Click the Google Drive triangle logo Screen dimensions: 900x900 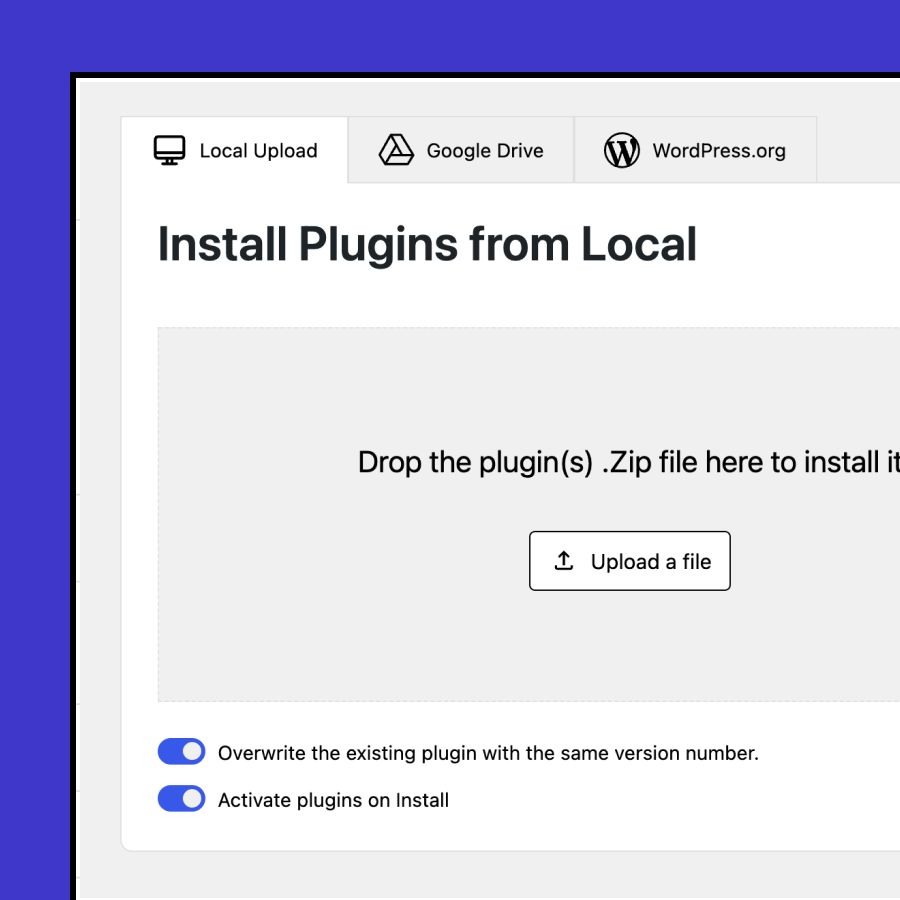pyautogui.click(x=396, y=151)
